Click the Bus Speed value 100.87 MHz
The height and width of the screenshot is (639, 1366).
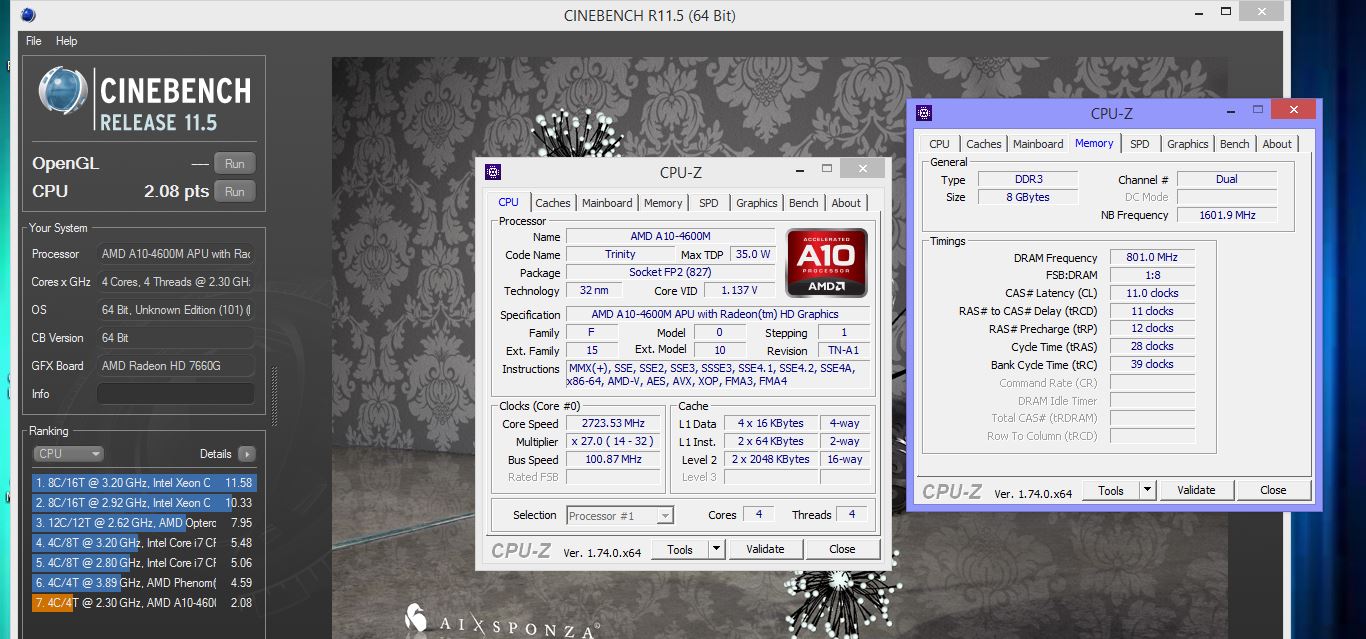tap(613, 459)
